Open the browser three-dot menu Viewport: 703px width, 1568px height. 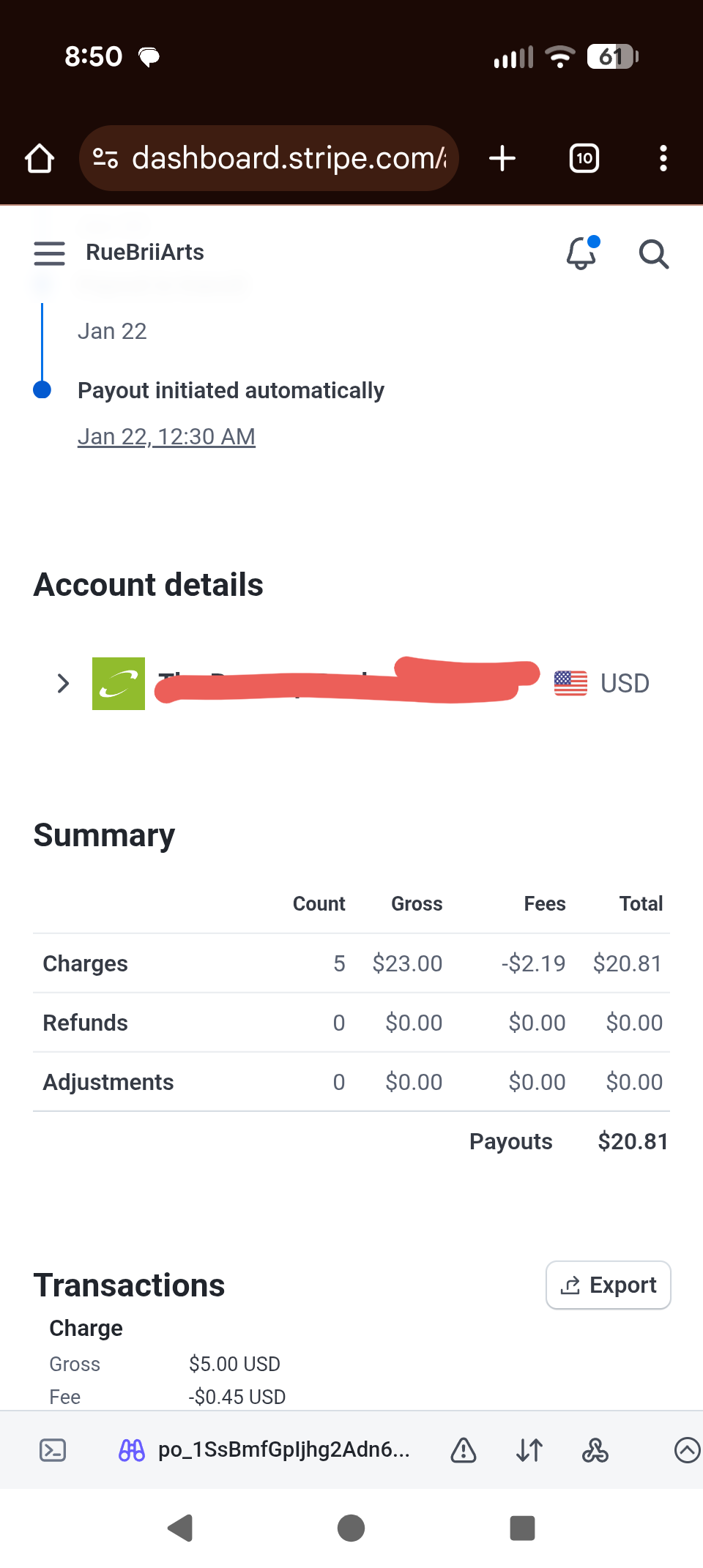[x=663, y=158]
